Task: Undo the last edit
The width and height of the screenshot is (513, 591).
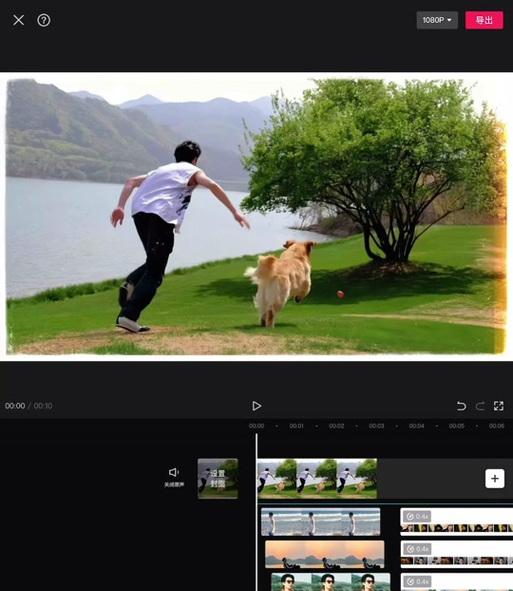Action: coord(461,406)
